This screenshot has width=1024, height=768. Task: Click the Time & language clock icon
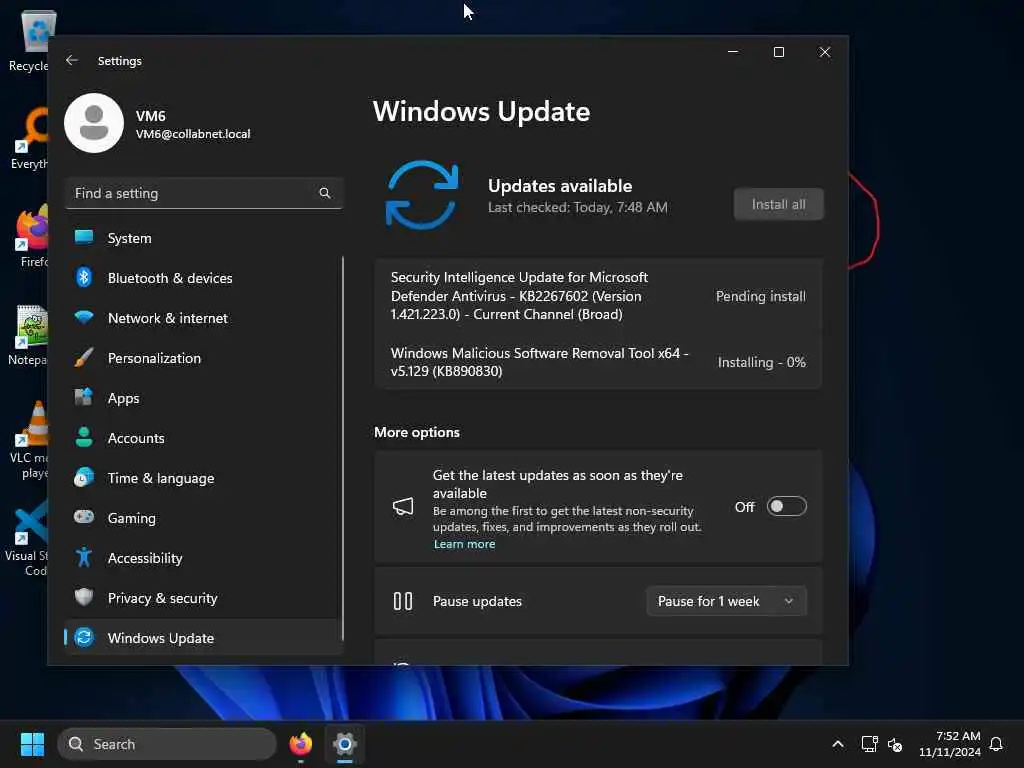tap(84, 477)
